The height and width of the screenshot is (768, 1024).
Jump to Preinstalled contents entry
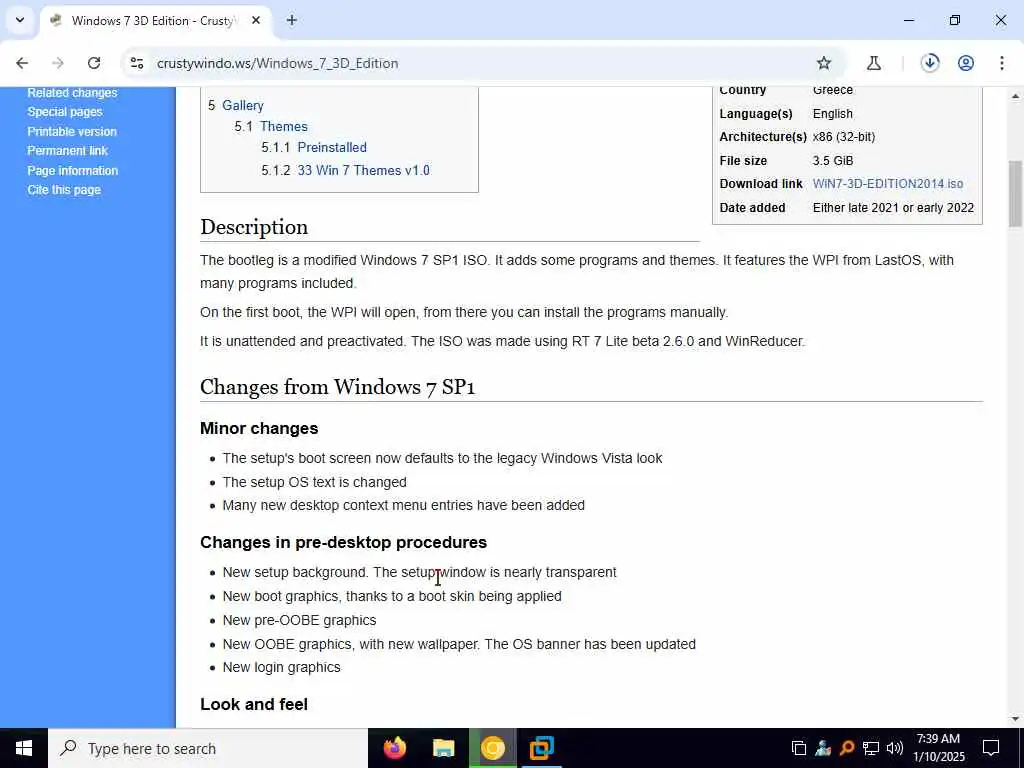pyautogui.click(x=332, y=147)
